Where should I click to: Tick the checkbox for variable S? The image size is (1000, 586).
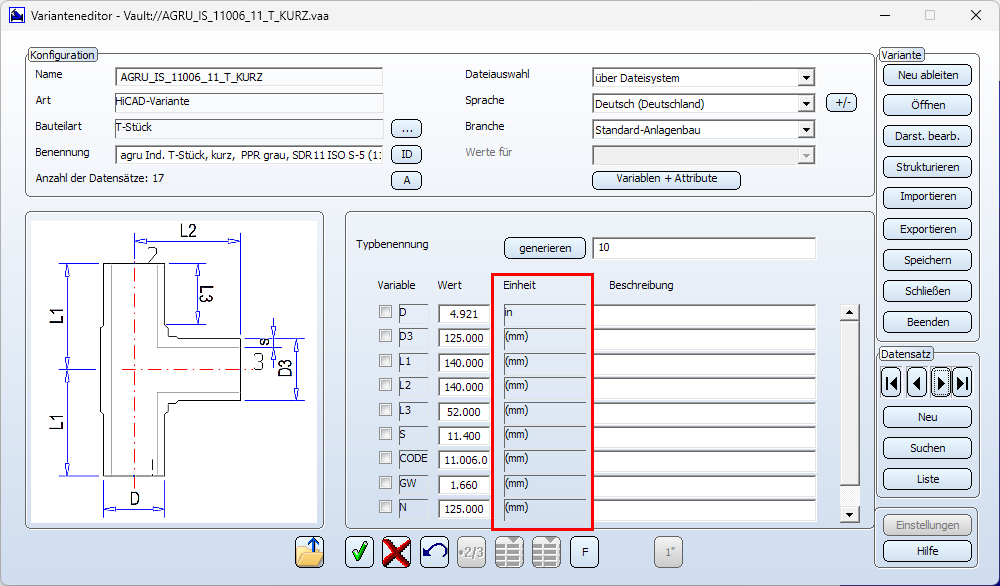385,434
